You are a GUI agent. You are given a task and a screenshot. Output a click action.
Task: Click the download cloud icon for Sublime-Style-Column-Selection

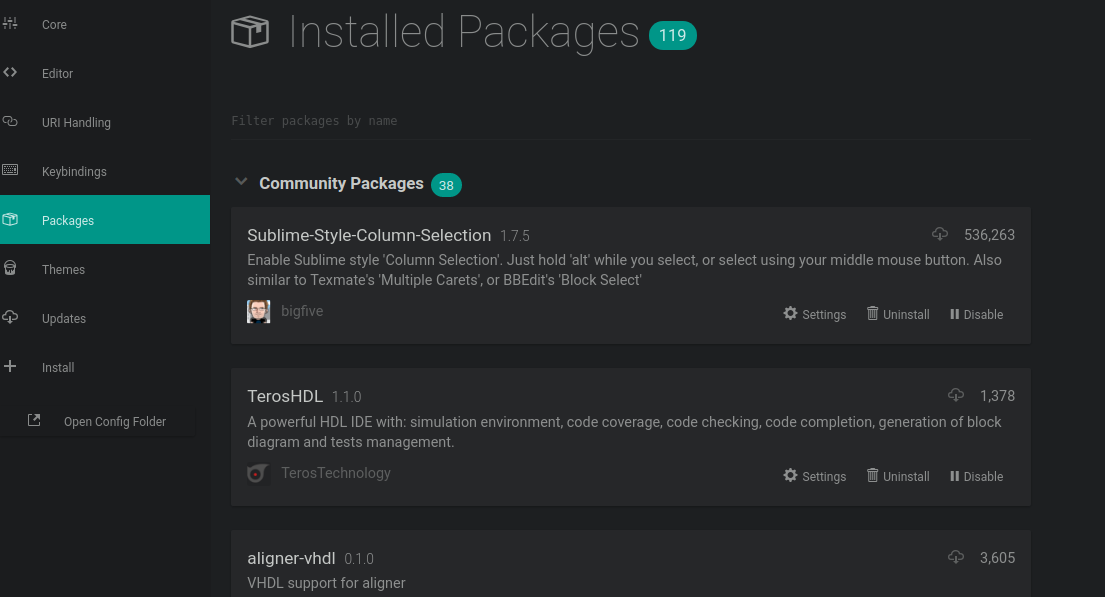[940, 233]
